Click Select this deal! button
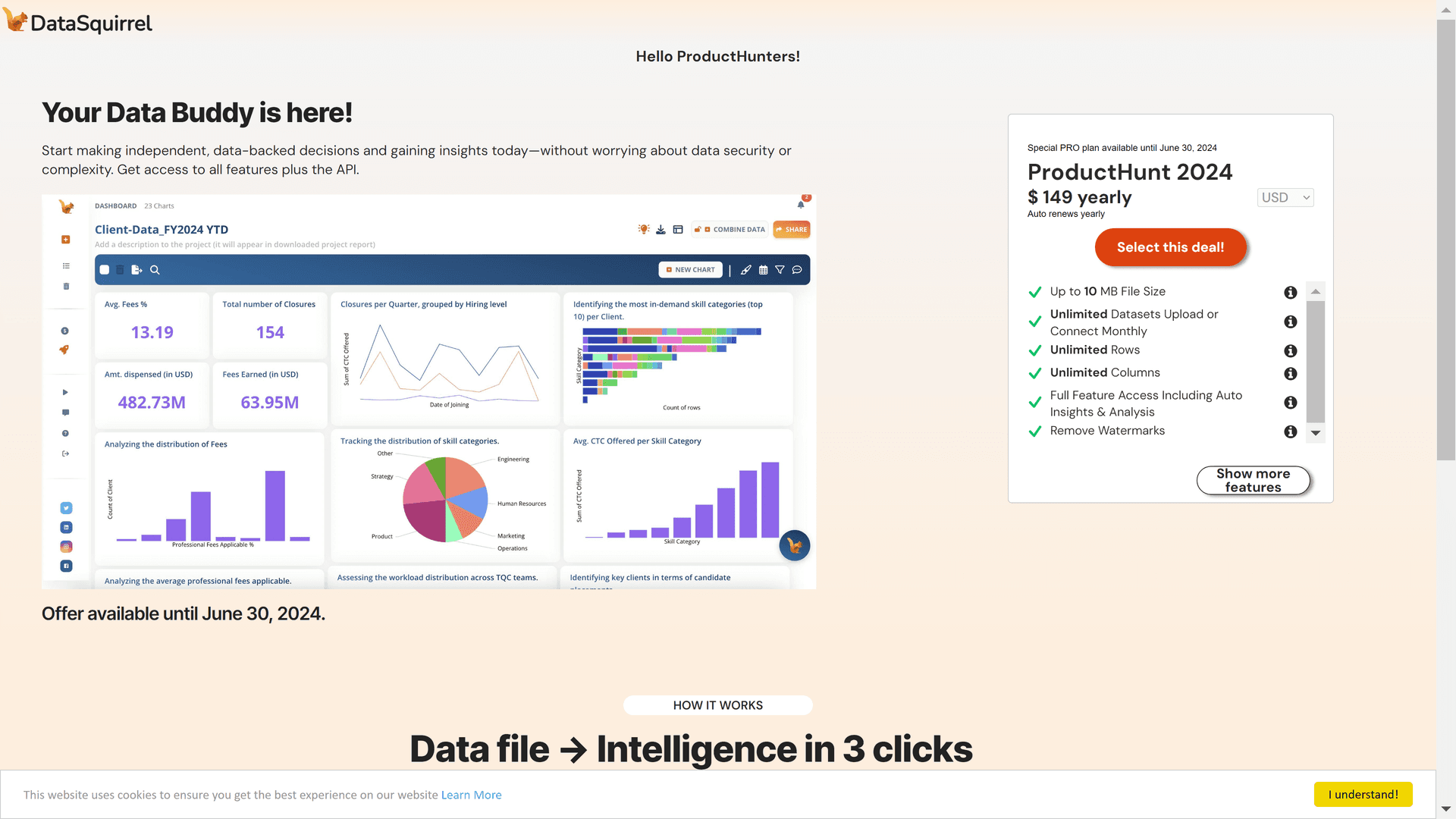Image resolution: width=1456 pixels, height=819 pixels. (x=1170, y=247)
